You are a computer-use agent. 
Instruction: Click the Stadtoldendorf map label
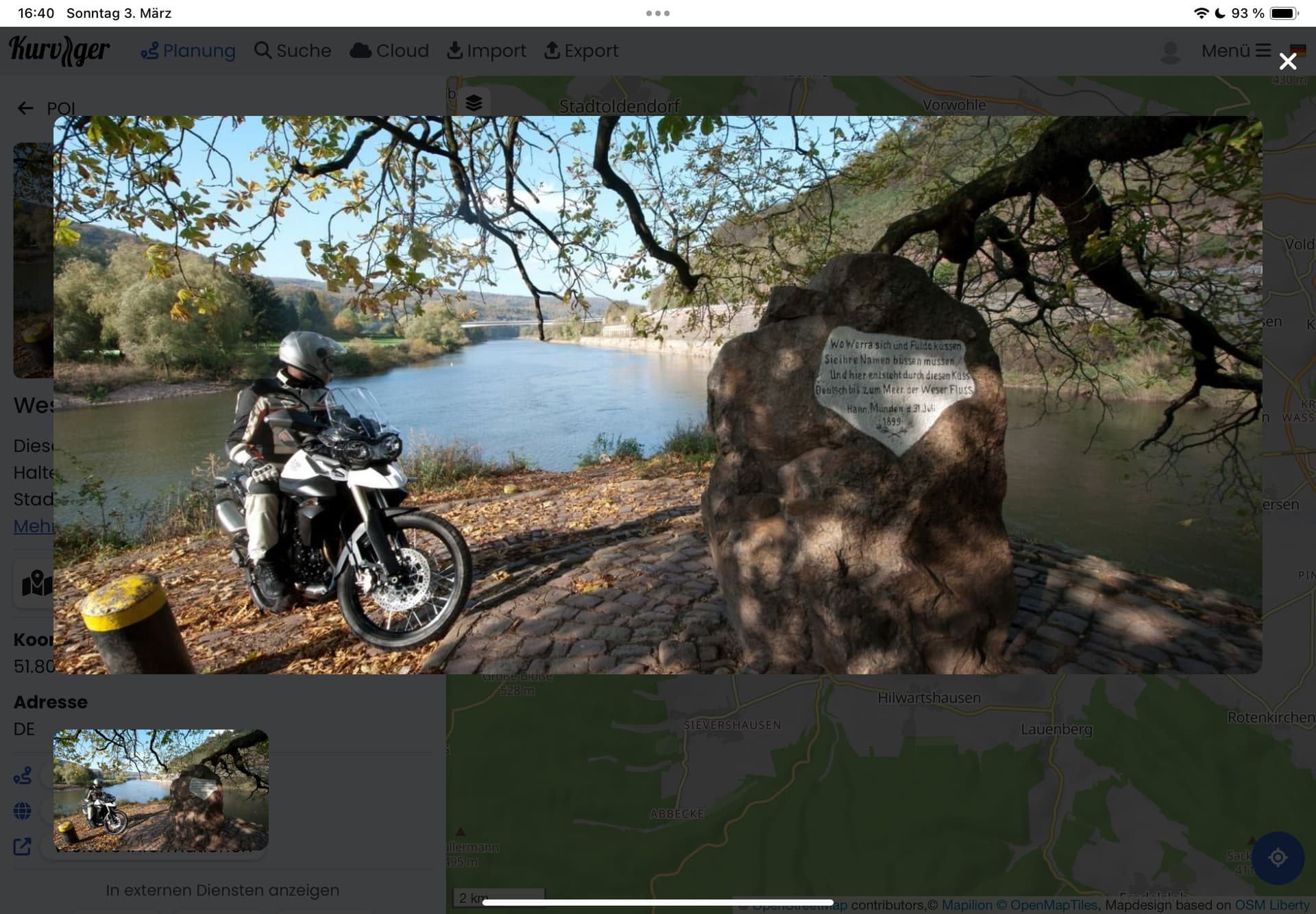(620, 106)
